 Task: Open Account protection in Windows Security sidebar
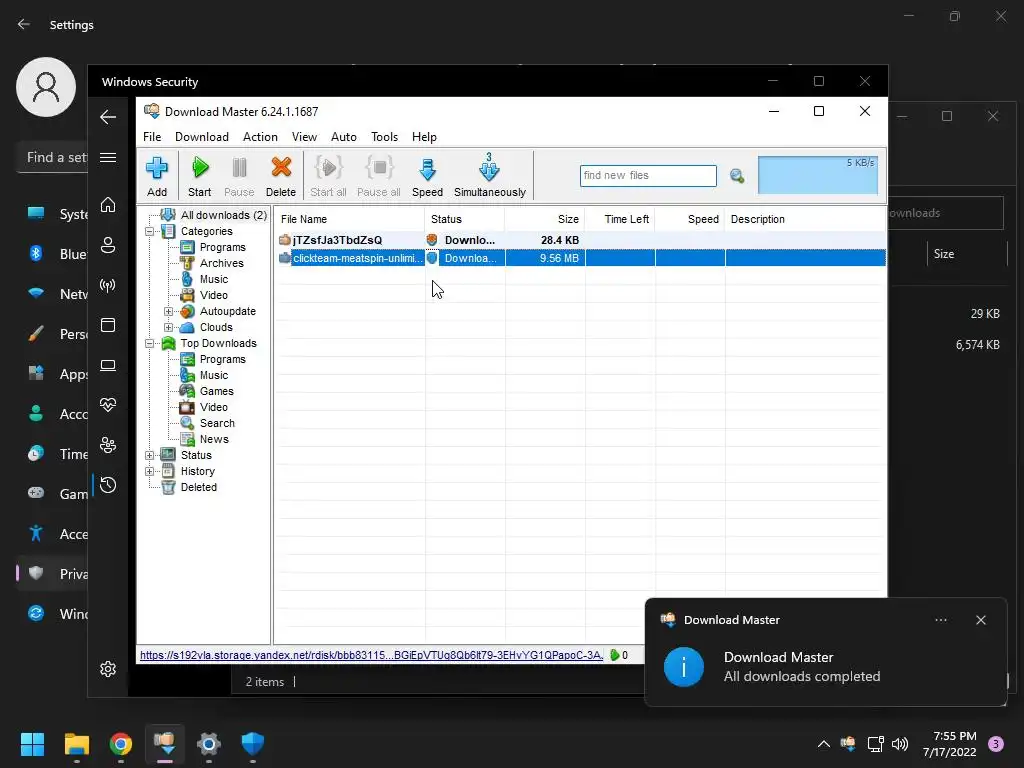coord(108,246)
